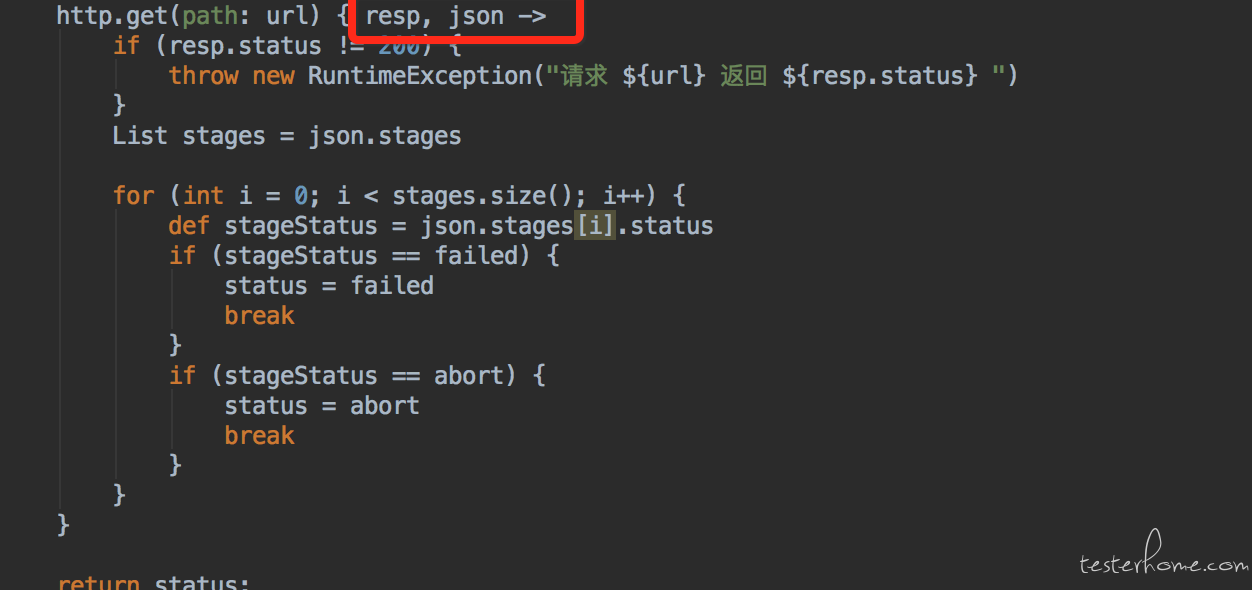Click 'status = failed' assignment line

[x=329, y=286]
